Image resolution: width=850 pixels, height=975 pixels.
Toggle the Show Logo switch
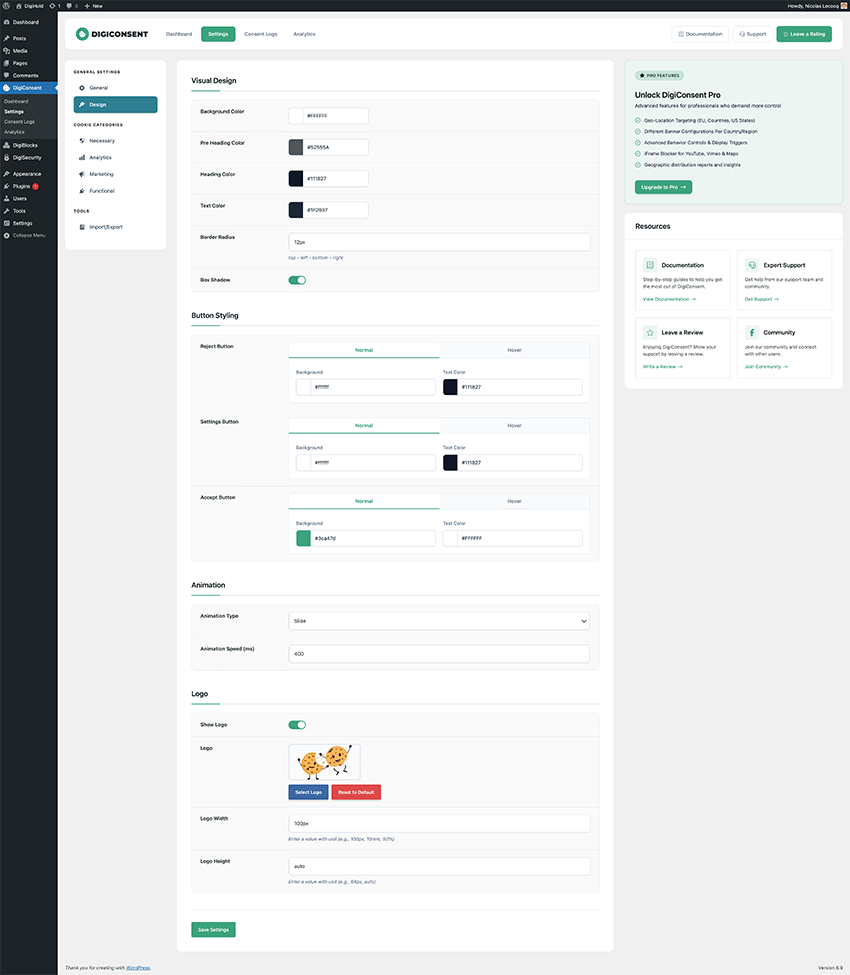coord(297,724)
